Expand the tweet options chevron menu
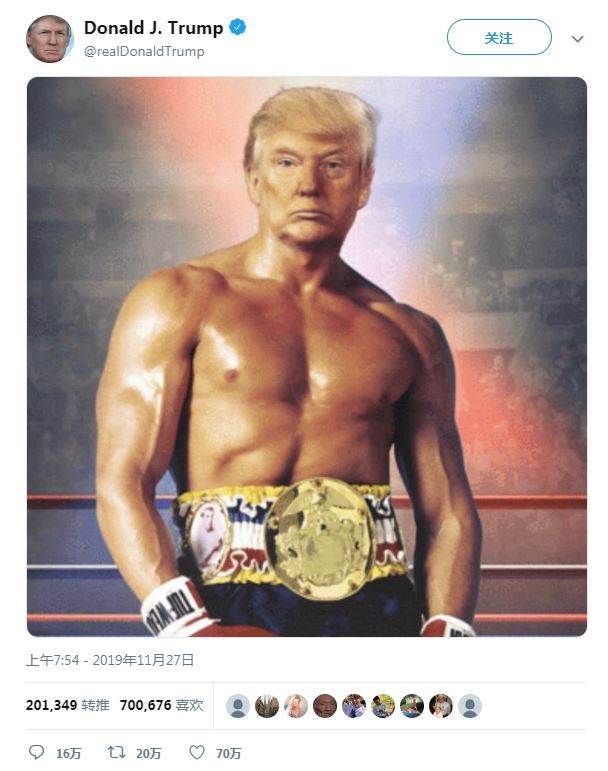608x771 pixels. 578,39
